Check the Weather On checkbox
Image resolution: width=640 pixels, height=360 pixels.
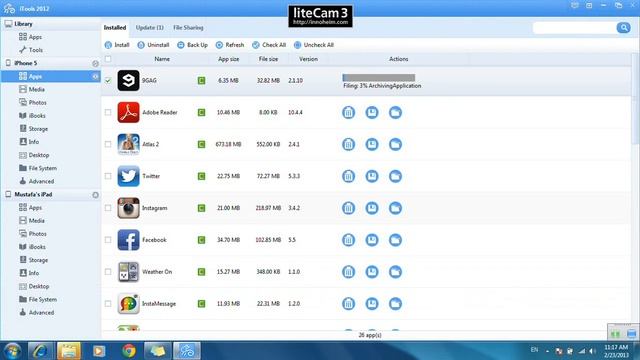click(x=108, y=271)
